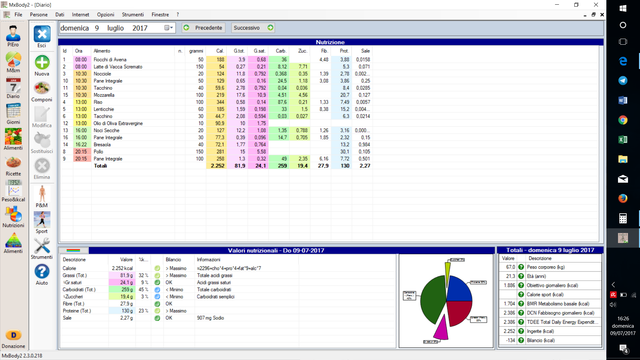Go to previous day with Precedente

click(203, 28)
